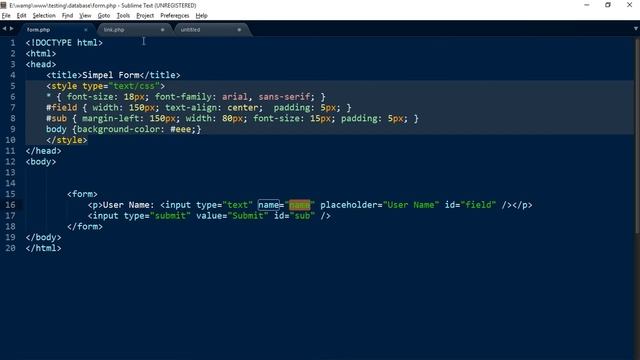Open the Find menu
This screenshot has height=360, width=640.
click(x=67, y=16)
